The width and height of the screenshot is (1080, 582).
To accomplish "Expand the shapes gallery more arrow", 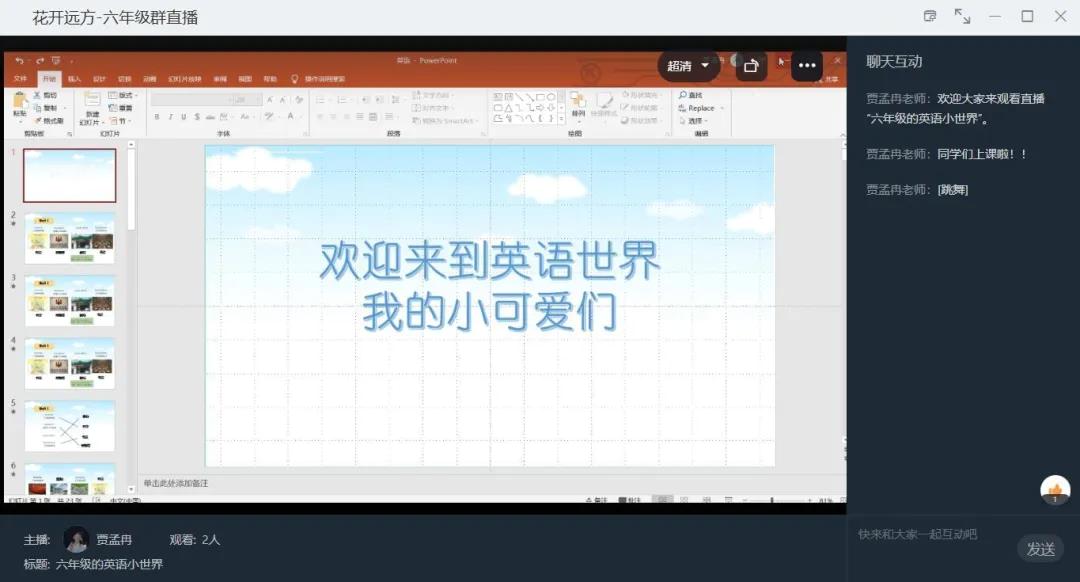I will (x=561, y=120).
